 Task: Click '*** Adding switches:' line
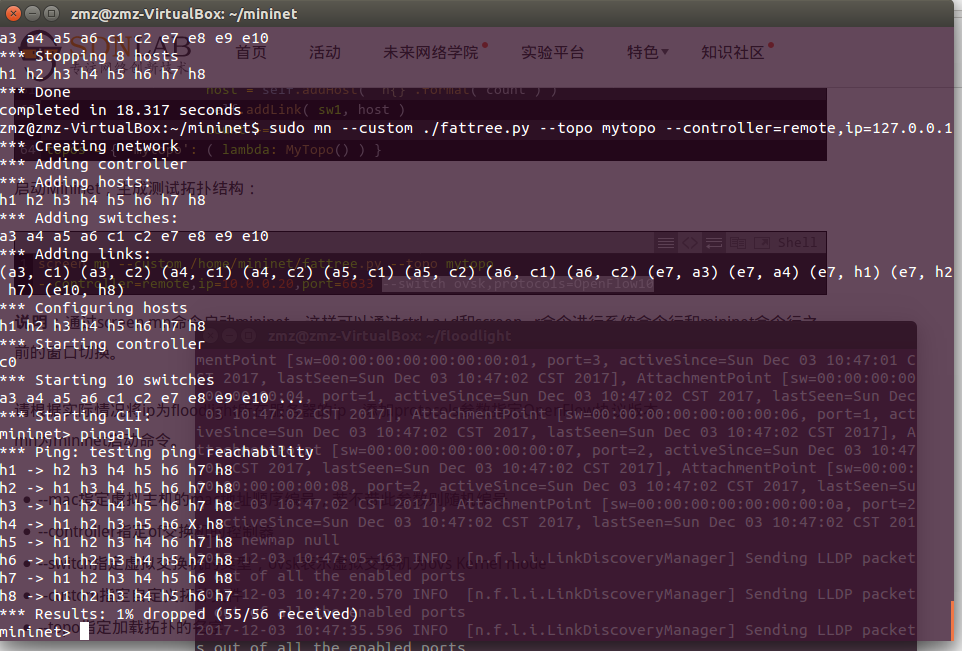pyautogui.click(x=89, y=218)
